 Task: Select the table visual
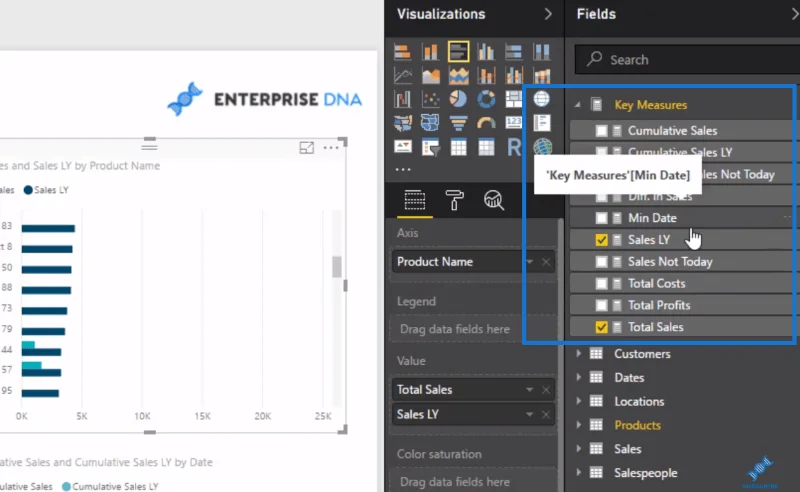pyautogui.click(x=458, y=147)
